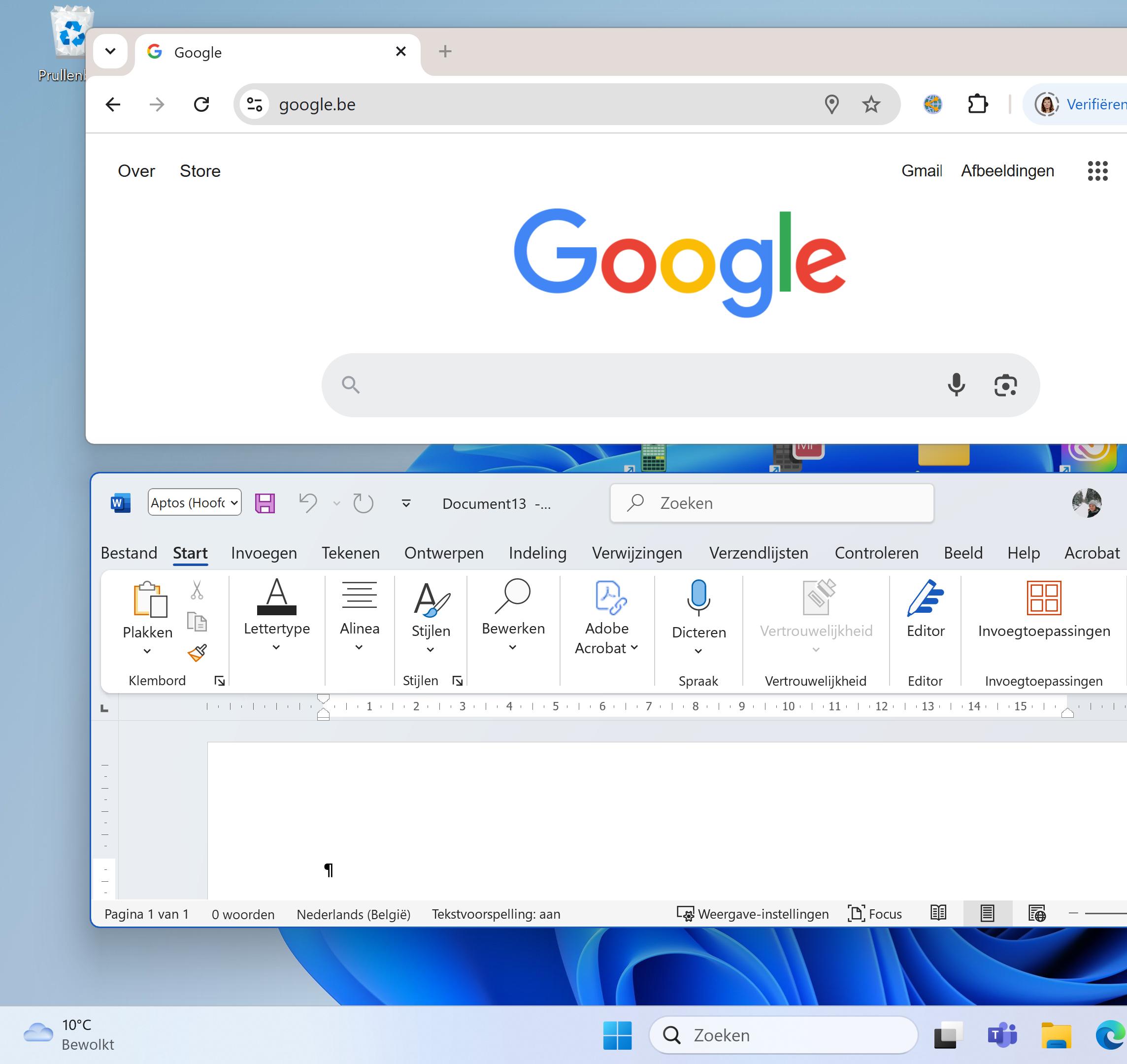Expand the Lettertype dropdown
This screenshot has width=1127, height=1064.
point(276,648)
